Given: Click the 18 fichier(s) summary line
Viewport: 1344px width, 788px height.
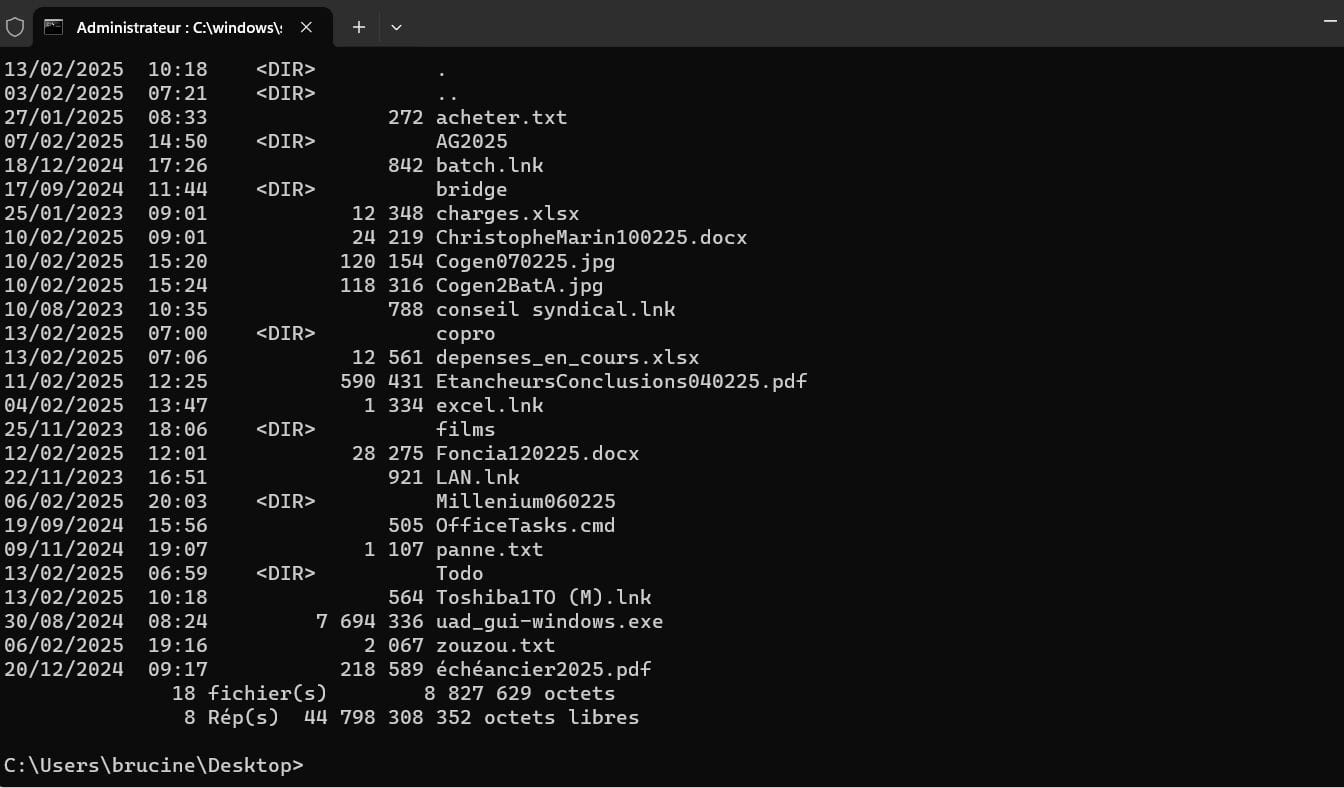Looking at the screenshot, I should coord(393,693).
